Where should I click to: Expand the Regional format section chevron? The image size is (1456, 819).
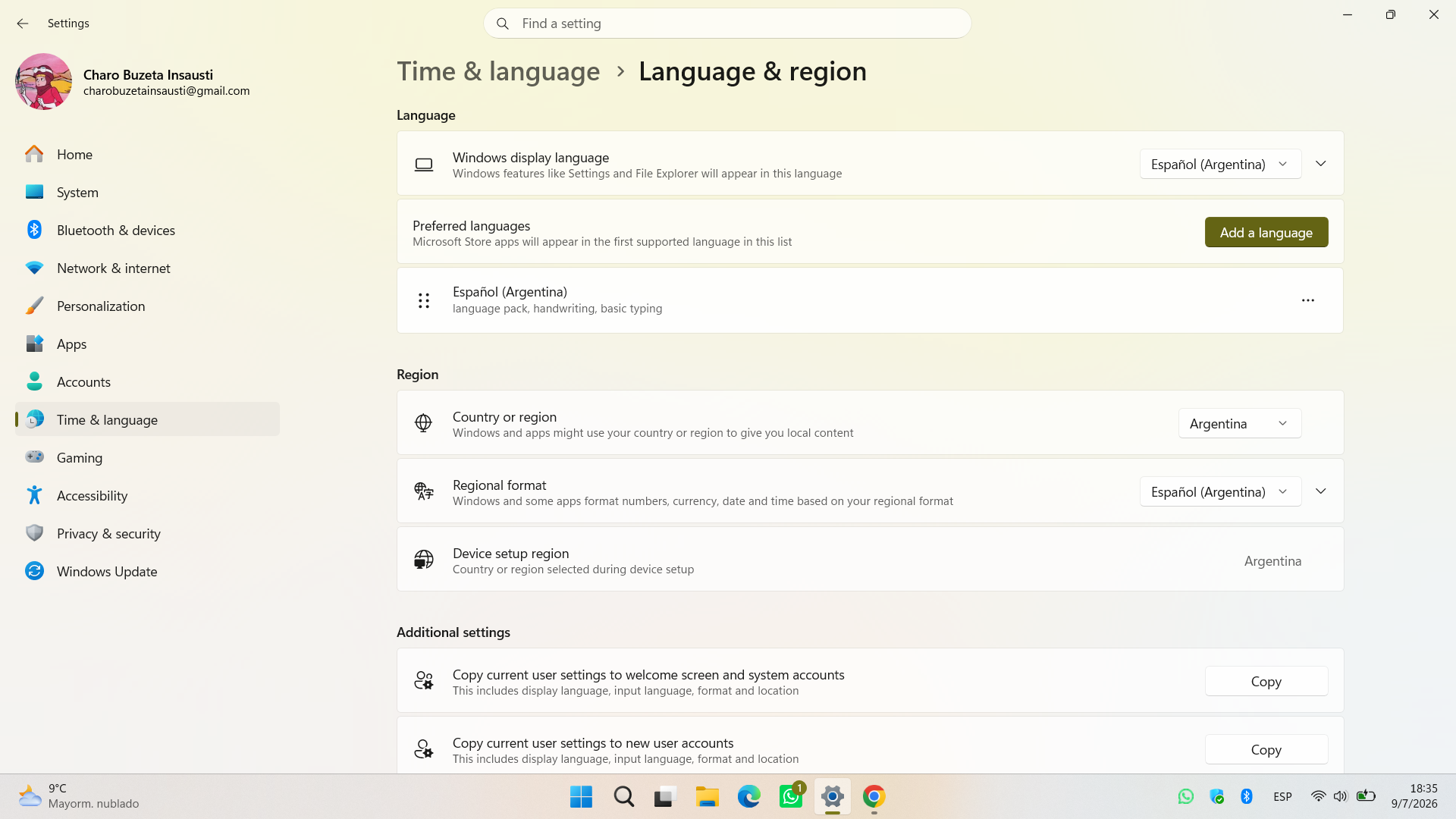tap(1321, 491)
